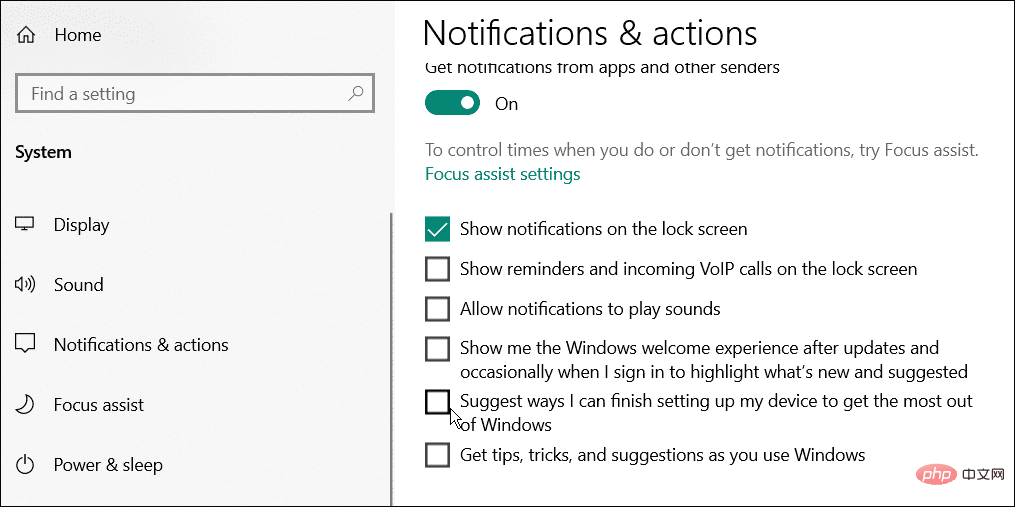Screen dimensions: 1015x507
Task: Click the Display monitor icon
Action: tap(26, 225)
